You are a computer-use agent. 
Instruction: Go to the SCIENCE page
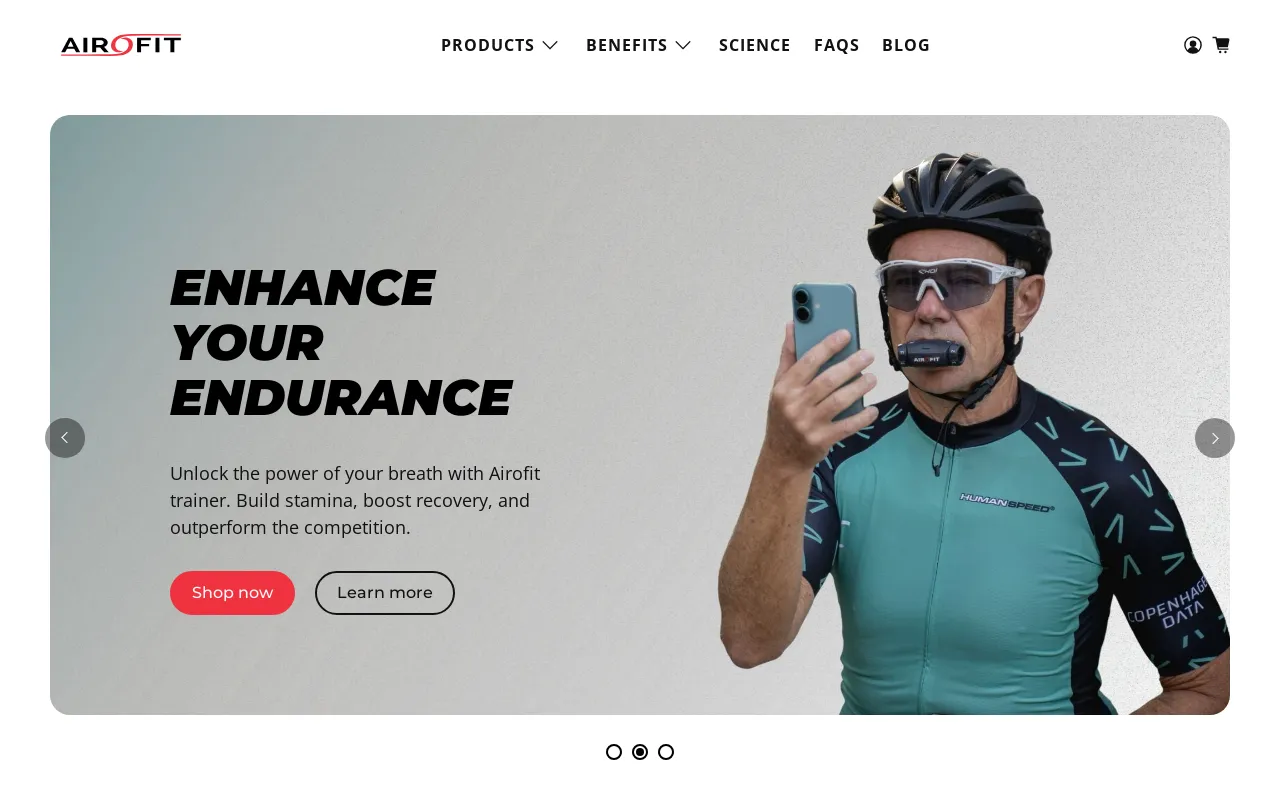(755, 45)
